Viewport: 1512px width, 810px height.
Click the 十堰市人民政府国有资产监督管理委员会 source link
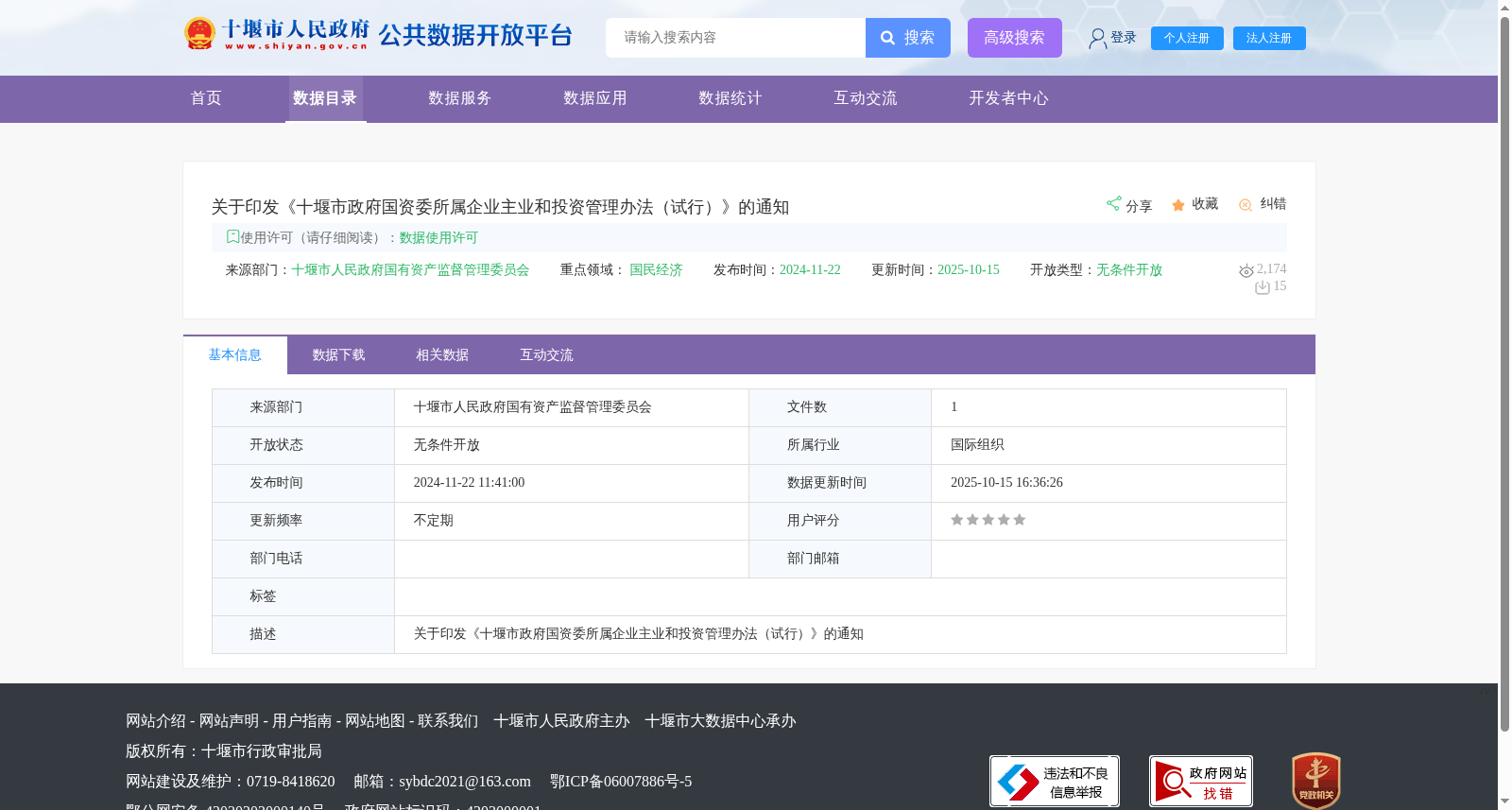coord(410,270)
